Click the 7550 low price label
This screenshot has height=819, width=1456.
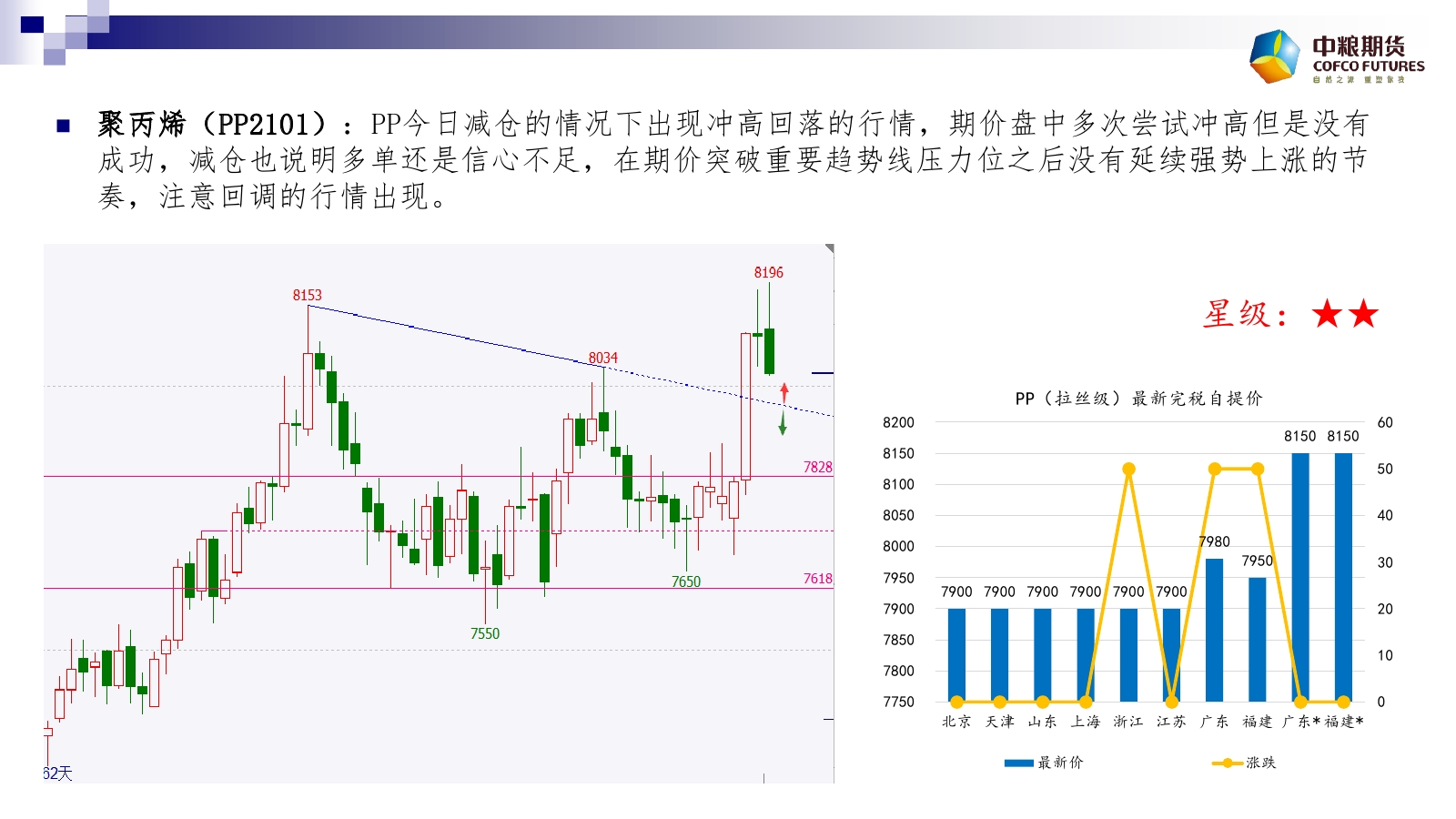tap(484, 633)
